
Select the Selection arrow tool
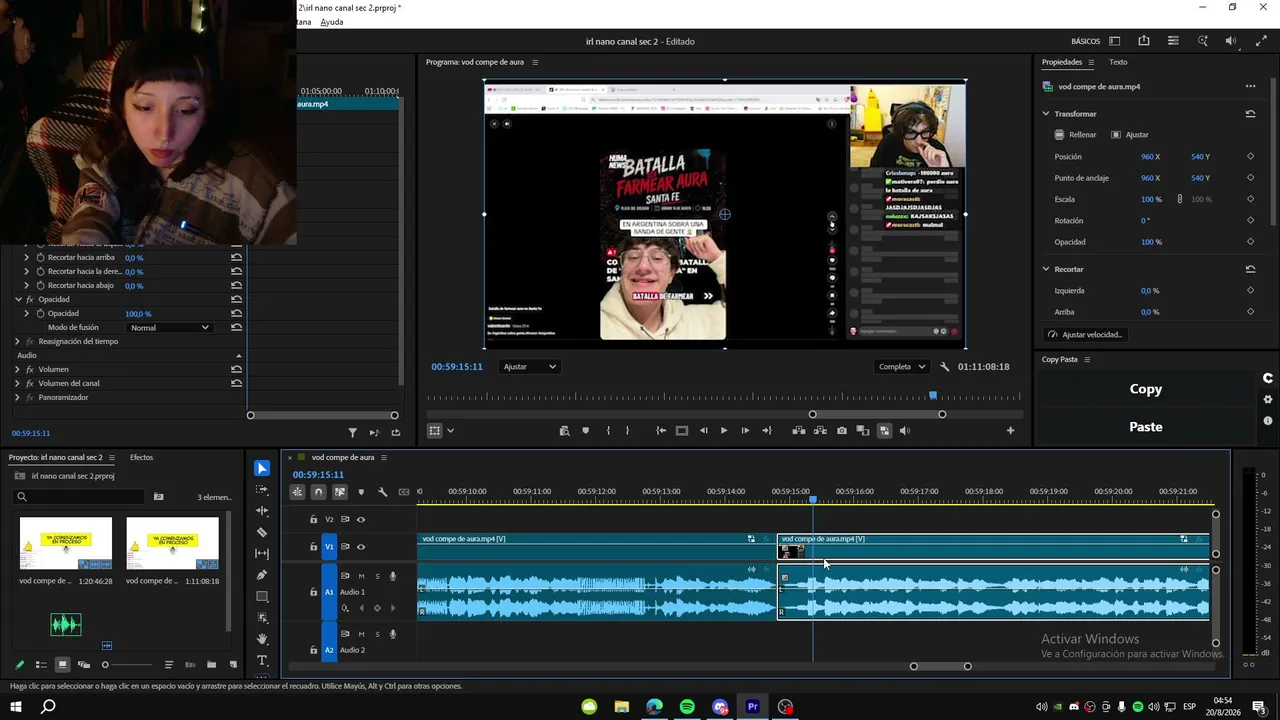point(262,468)
